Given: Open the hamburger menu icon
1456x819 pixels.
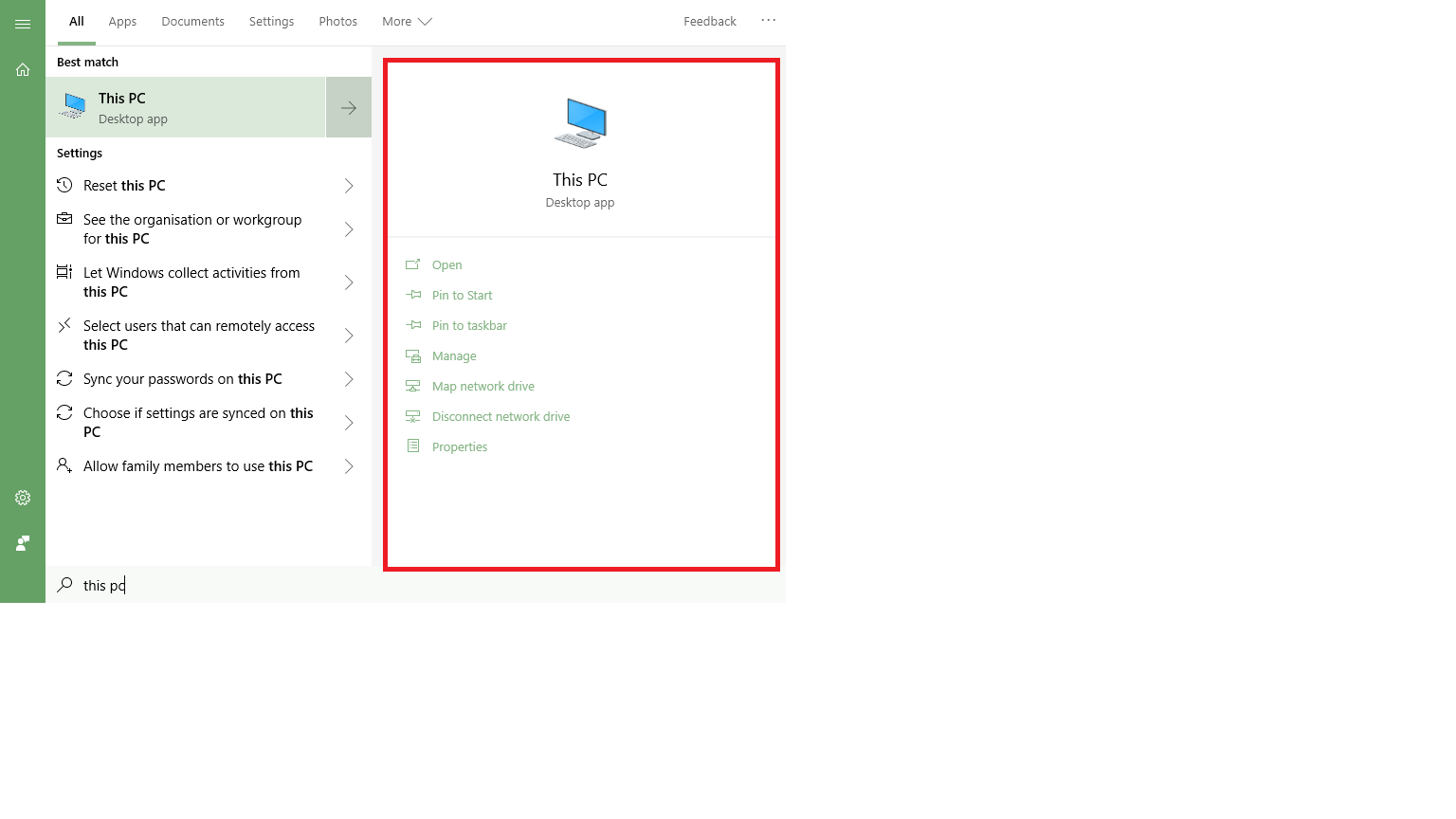Looking at the screenshot, I should [x=23, y=24].
